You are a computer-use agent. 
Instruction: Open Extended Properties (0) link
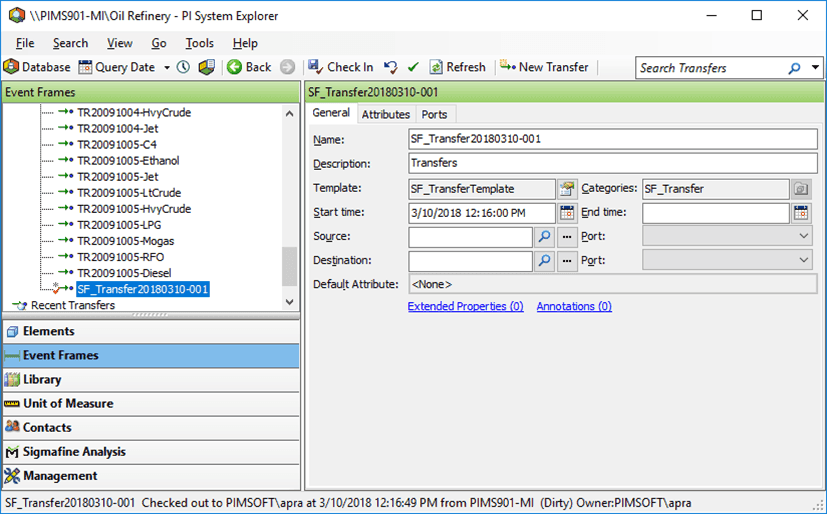point(465,307)
